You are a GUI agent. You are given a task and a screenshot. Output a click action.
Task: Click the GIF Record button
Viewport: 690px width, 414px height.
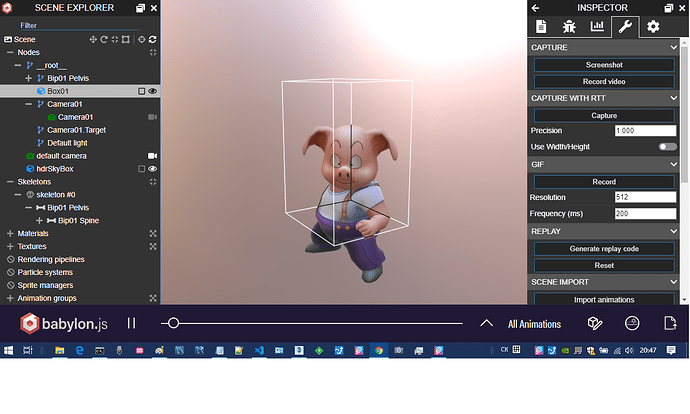(x=604, y=182)
